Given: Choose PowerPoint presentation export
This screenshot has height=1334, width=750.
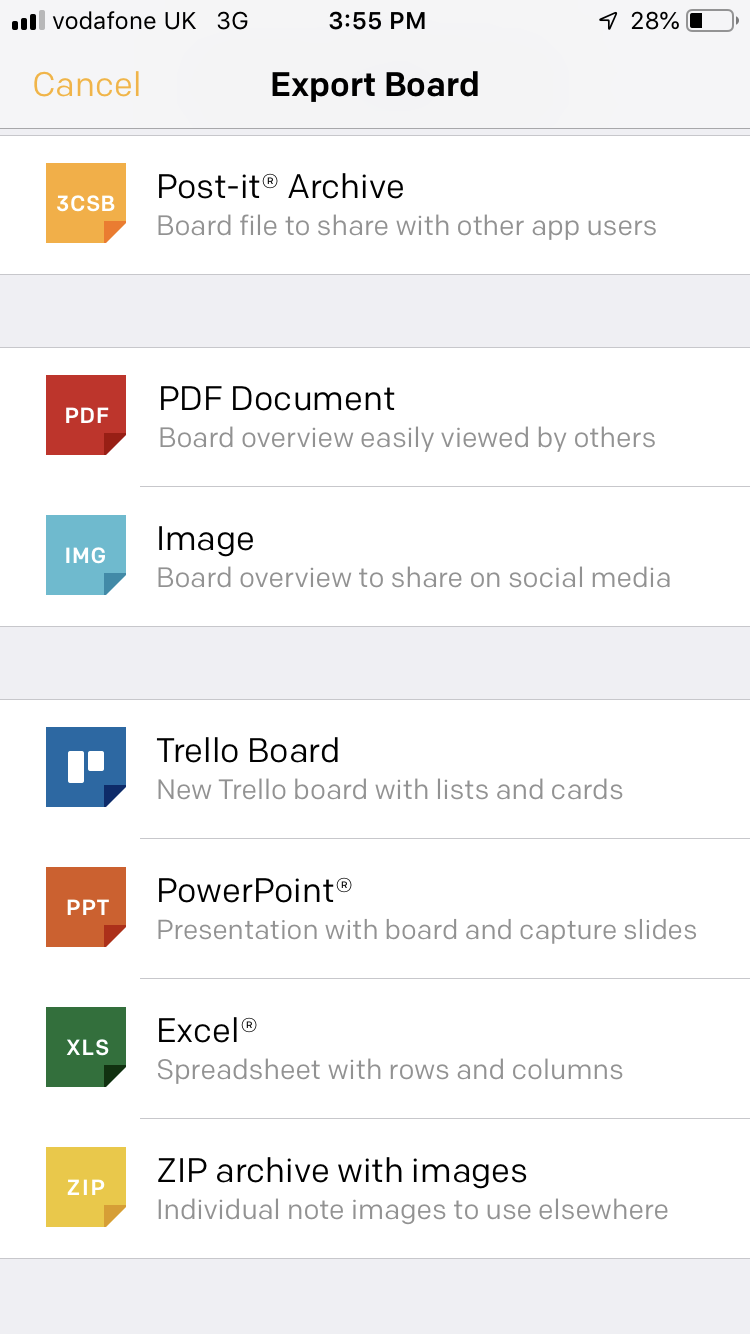Looking at the screenshot, I should 426,909.
